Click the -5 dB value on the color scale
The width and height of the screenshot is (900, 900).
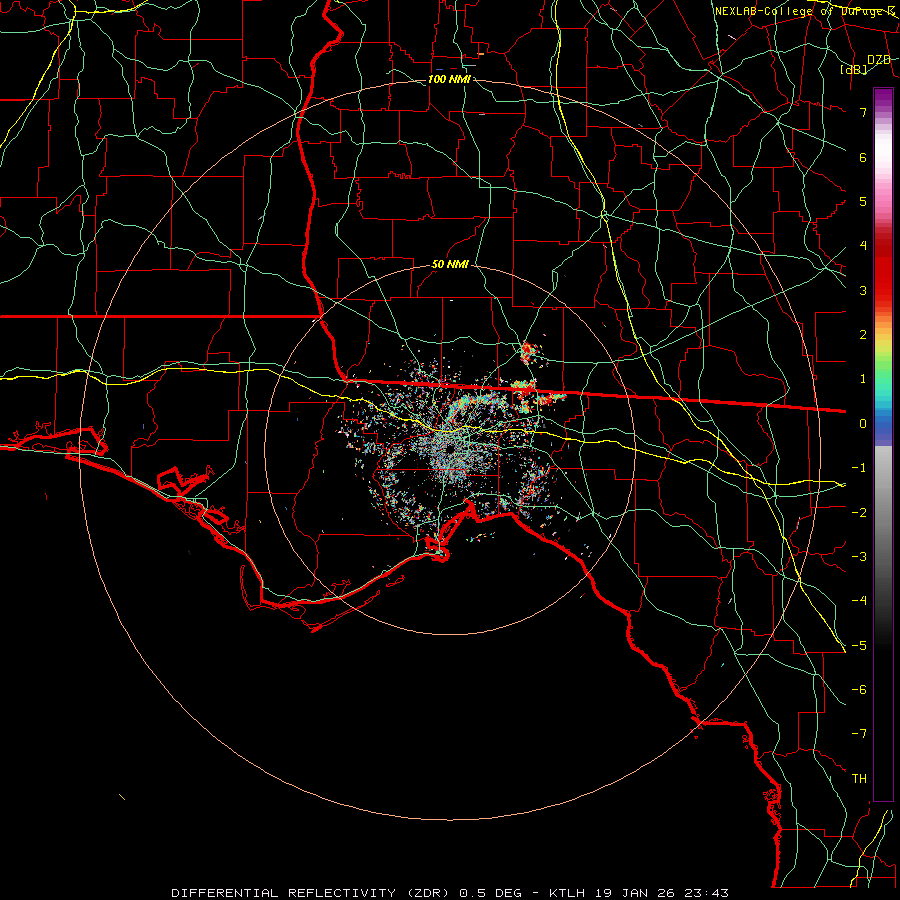point(859,645)
